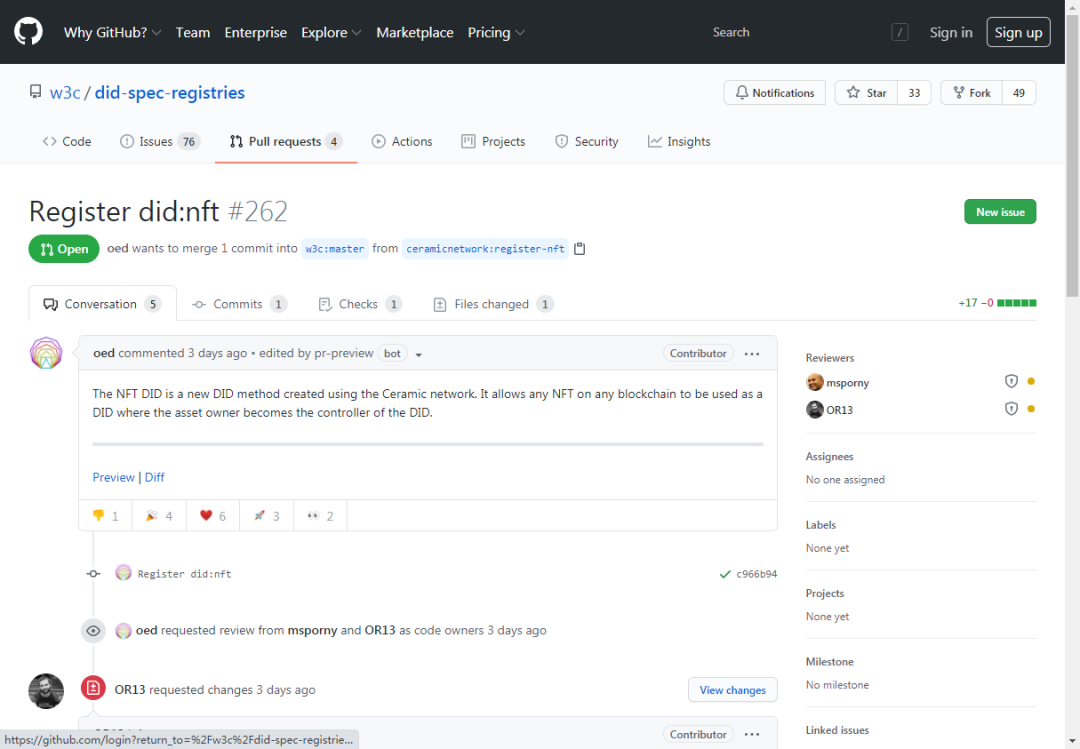1080x749 pixels.
Task: Copy branch name with clipboard icon
Action: (x=579, y=249)
